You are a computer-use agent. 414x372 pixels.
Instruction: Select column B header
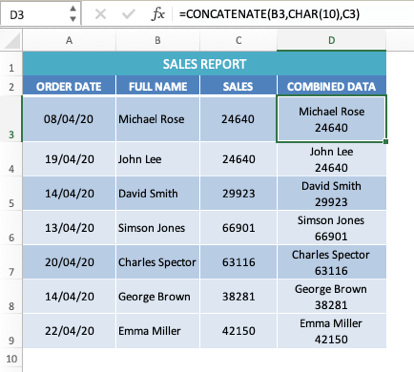click(158, 41)
